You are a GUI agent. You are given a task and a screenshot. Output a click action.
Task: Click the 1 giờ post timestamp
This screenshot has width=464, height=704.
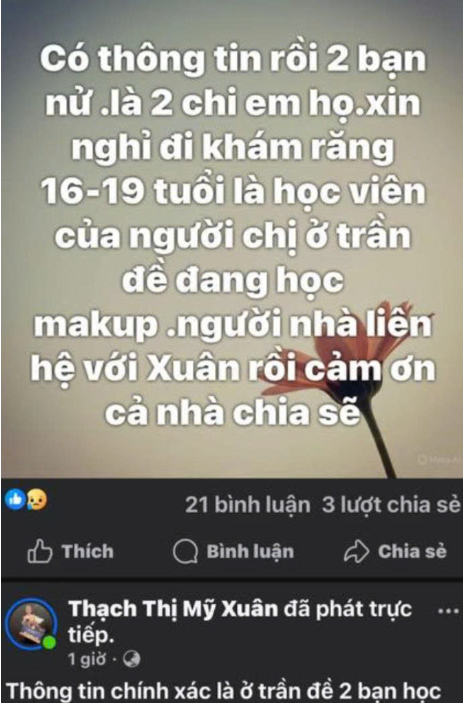click(x=87, y=659)
